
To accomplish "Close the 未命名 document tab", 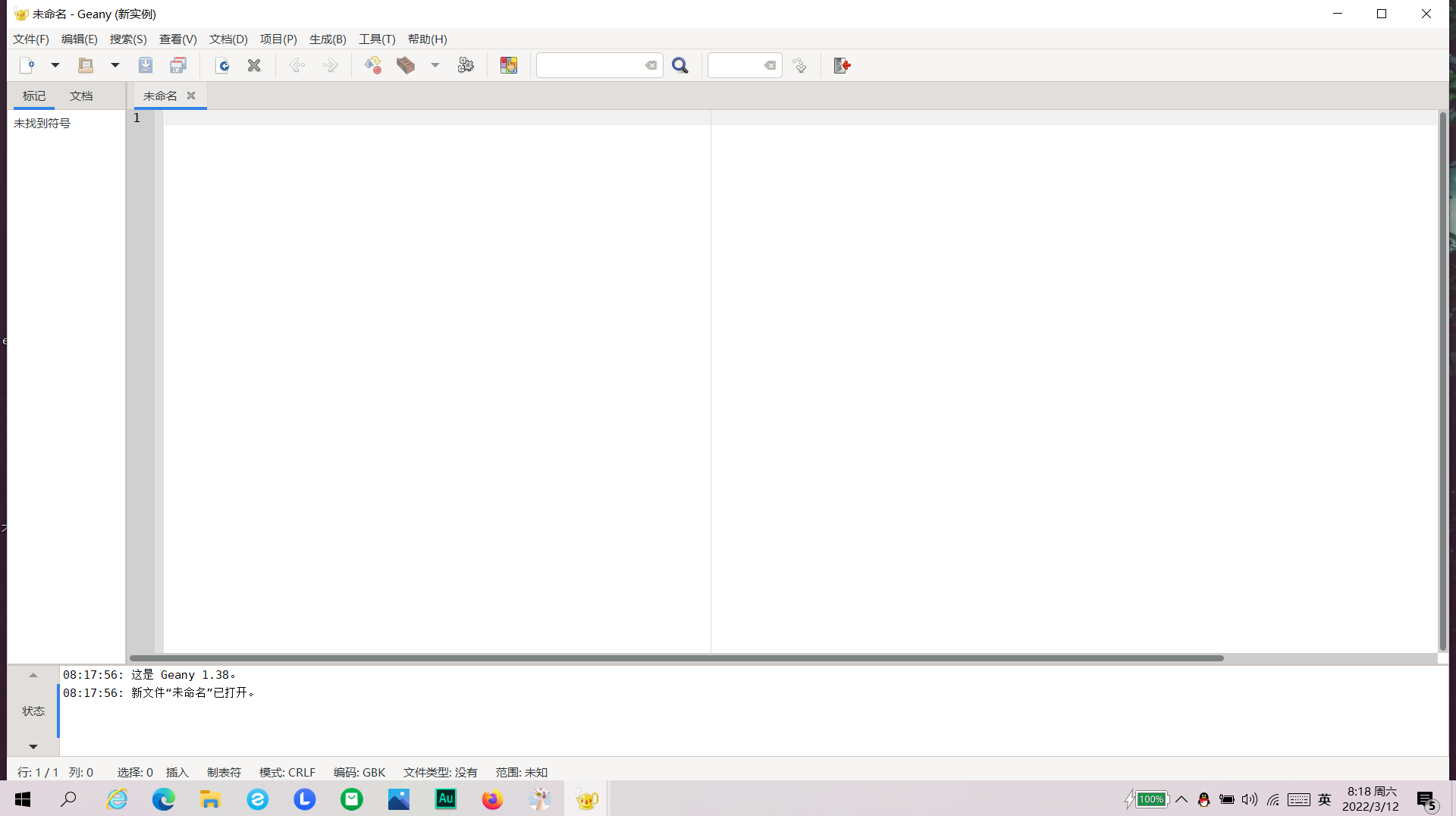I will click(191, 96).
